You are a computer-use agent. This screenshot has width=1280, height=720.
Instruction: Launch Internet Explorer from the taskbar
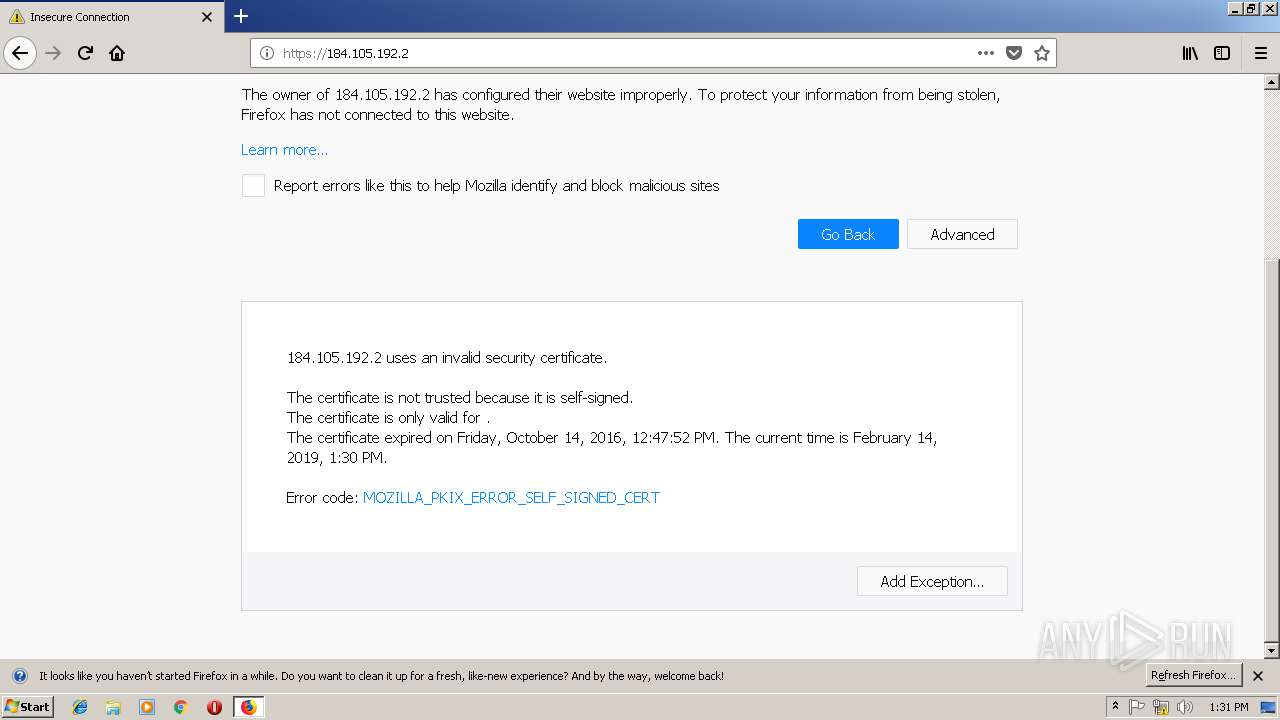(x=80, y=707)
